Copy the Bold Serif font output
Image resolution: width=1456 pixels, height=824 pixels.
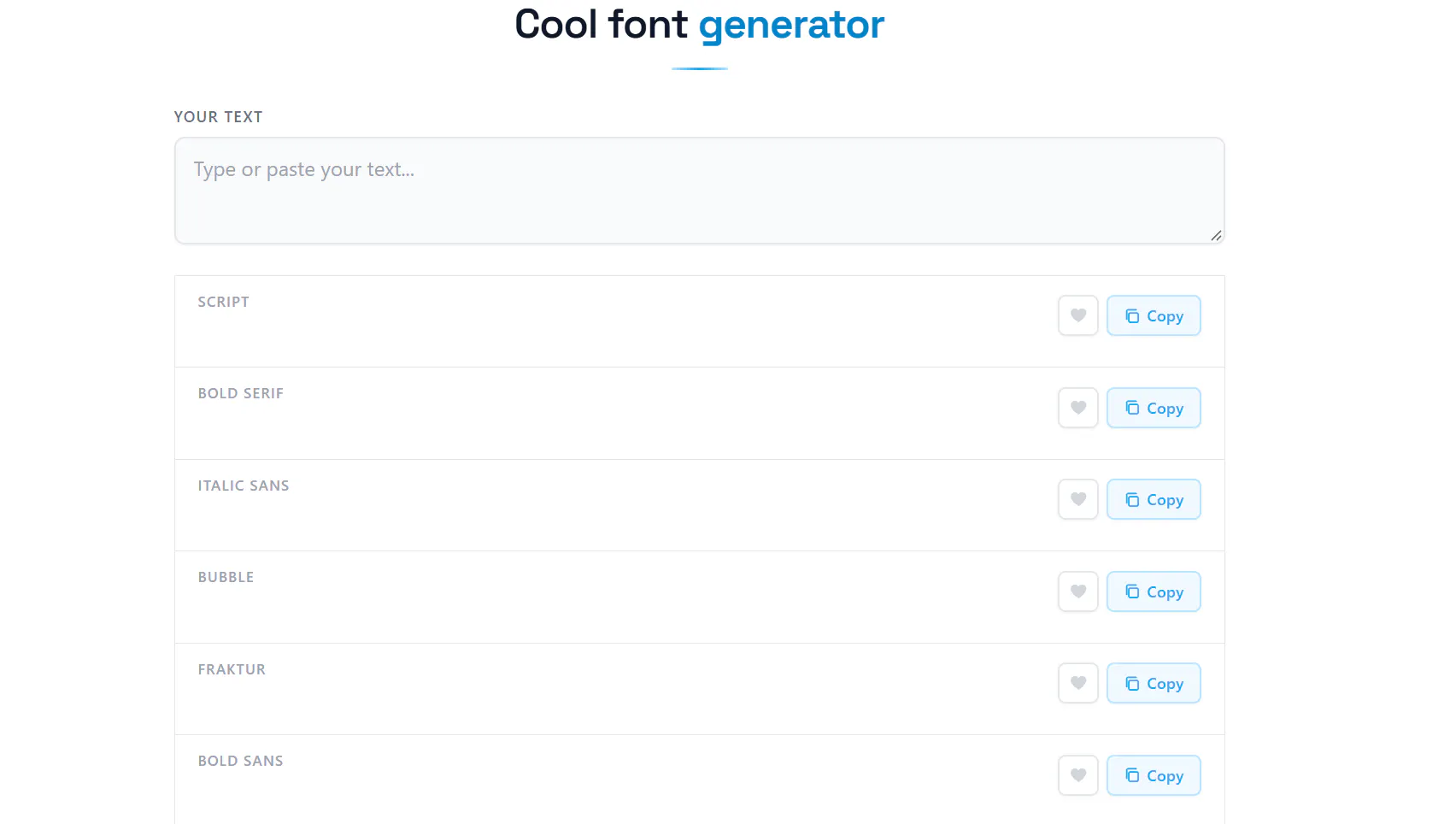1154,408
